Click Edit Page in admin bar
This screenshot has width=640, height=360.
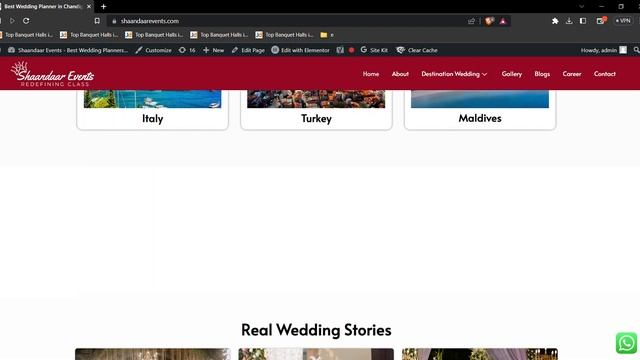248,50
